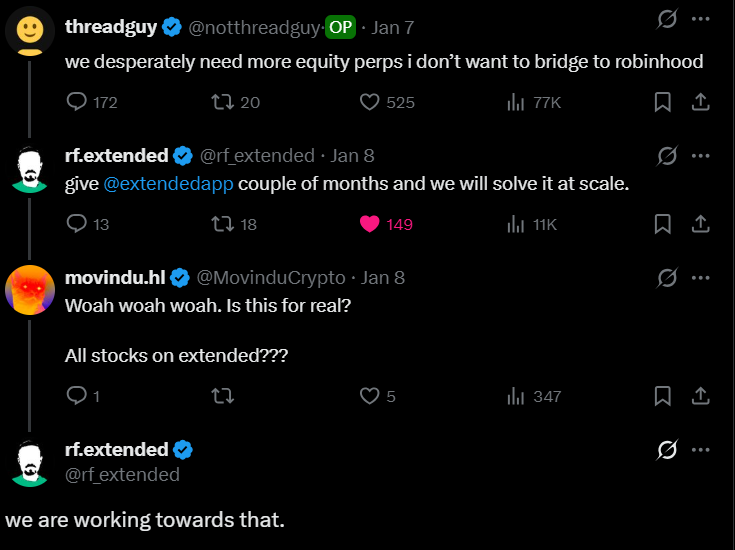Reply to movindu.hl's Woah woah post
Screen dimensions: 735x550
point(82,396)
